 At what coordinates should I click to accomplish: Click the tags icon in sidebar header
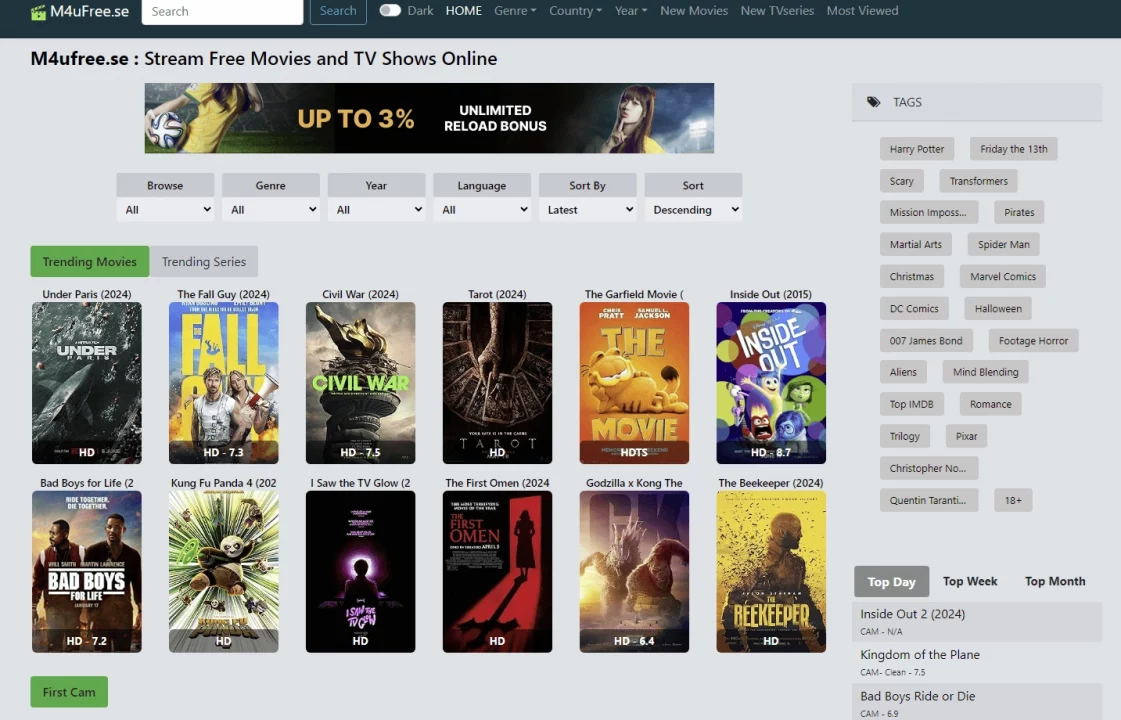873,102
